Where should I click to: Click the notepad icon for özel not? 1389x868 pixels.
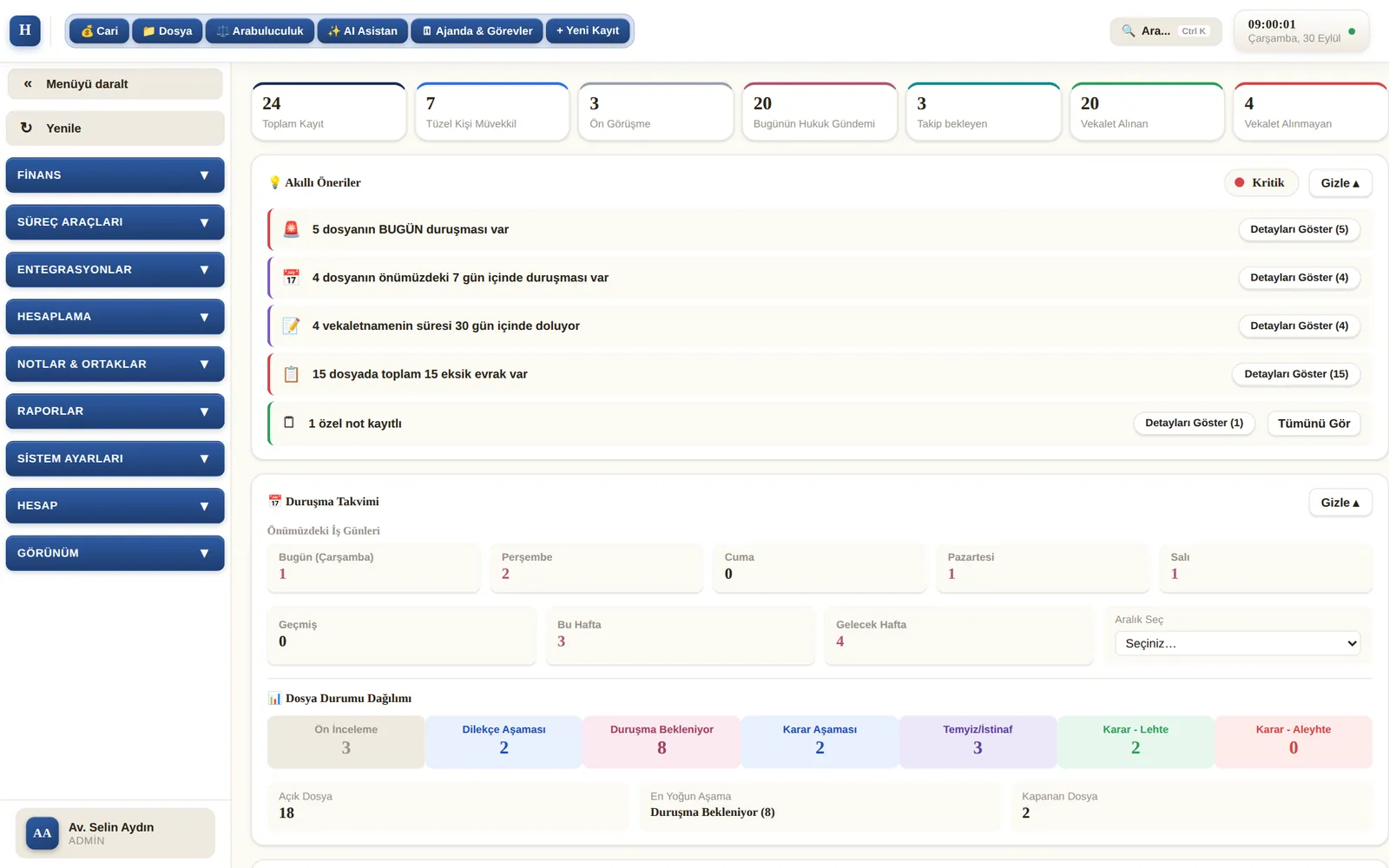289,423
